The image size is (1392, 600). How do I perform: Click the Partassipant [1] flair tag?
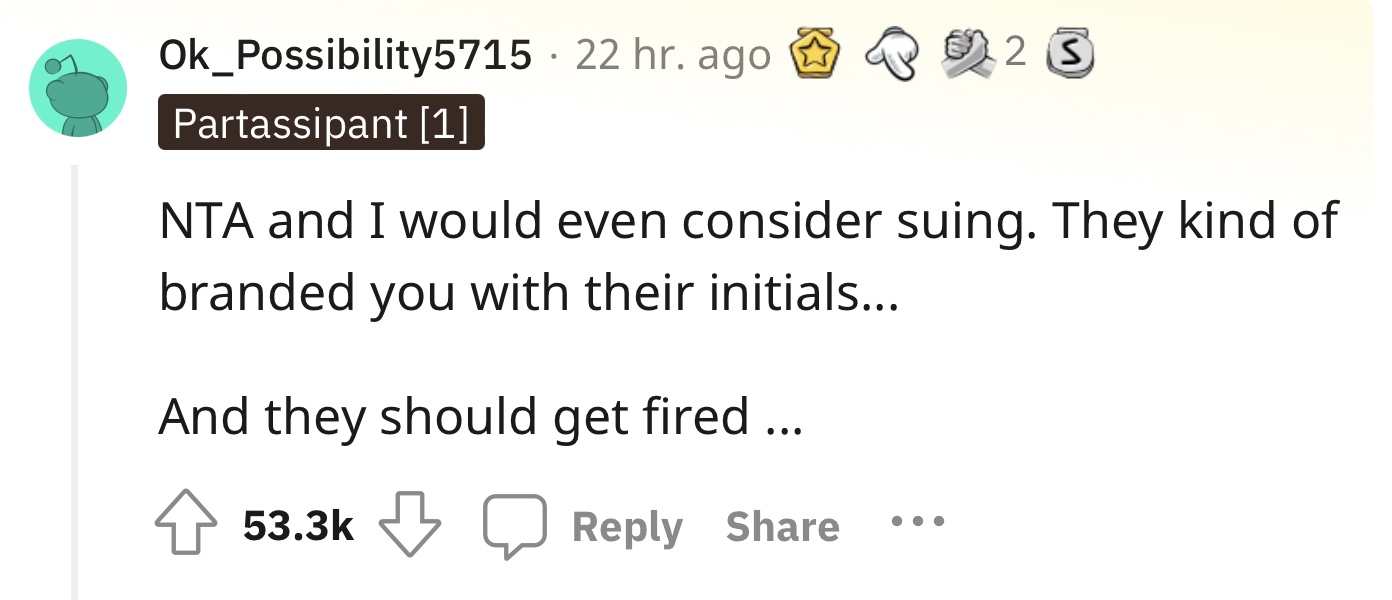click(x=321, y=123)
